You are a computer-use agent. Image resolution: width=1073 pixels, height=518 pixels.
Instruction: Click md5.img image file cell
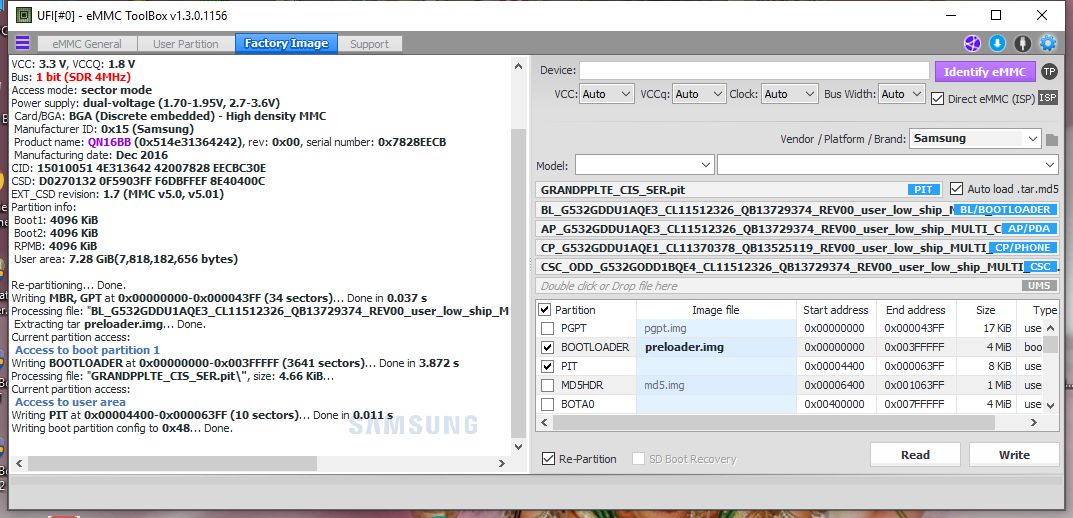[x=716, y=385]
